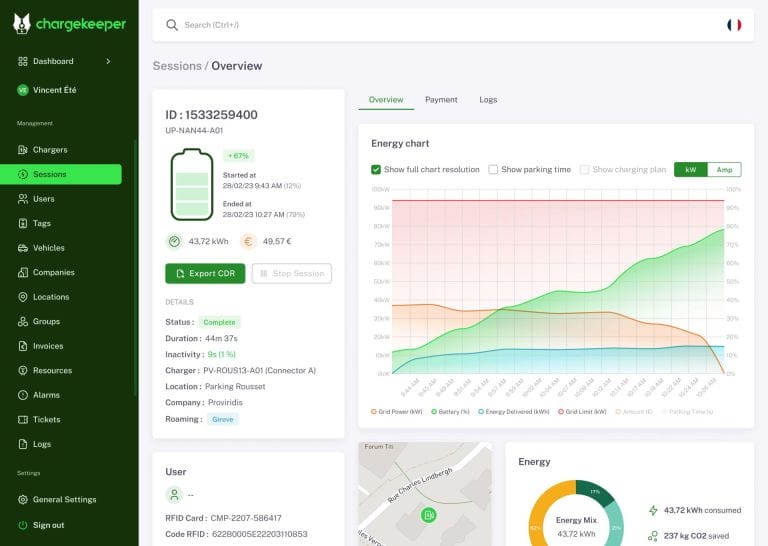Click the French flag language icon
The width and height of the screenshot is (768, 546).
pyautogui.click(x=734, y=25)
